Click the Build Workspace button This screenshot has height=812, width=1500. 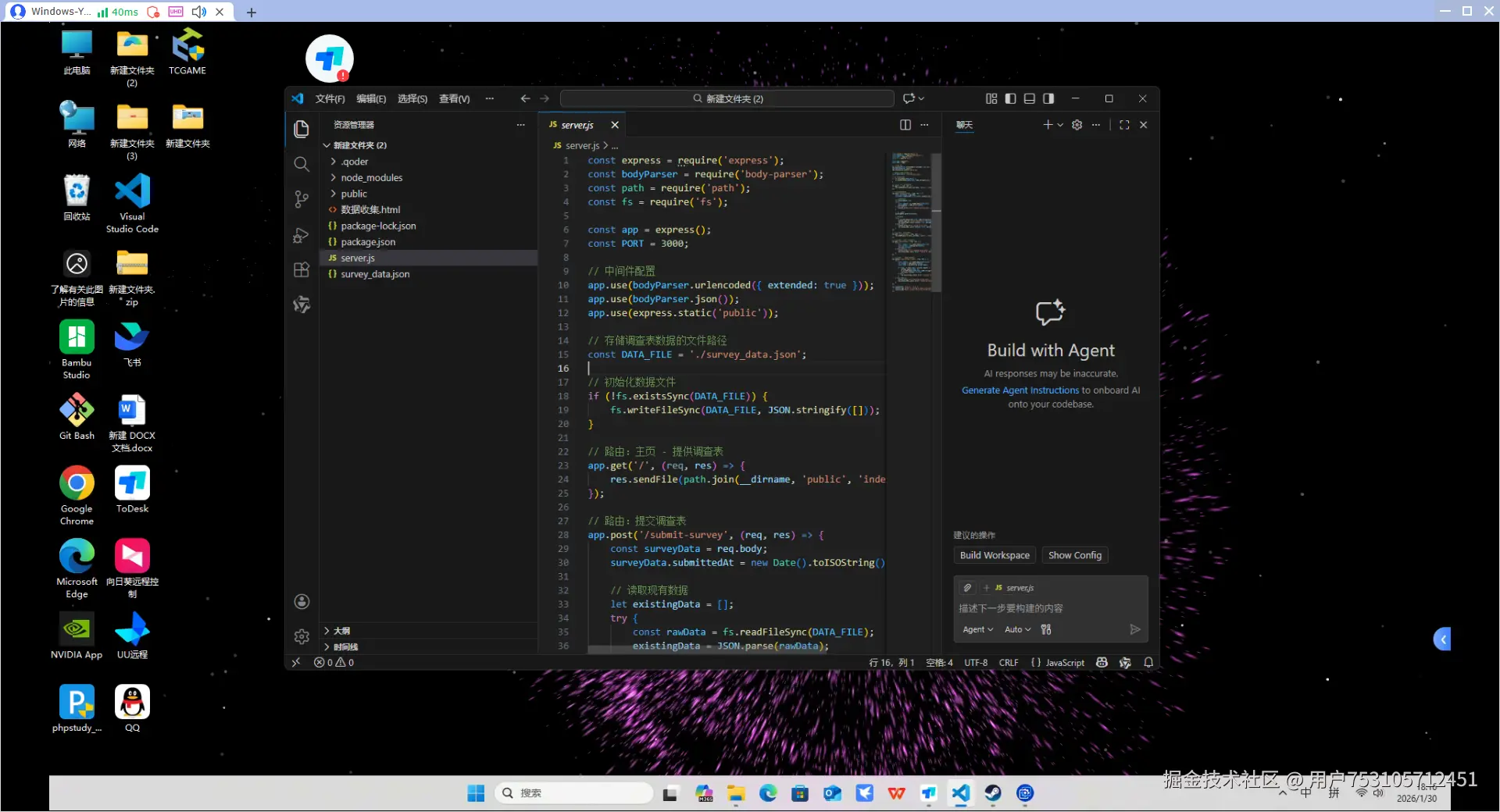(995, 555)
